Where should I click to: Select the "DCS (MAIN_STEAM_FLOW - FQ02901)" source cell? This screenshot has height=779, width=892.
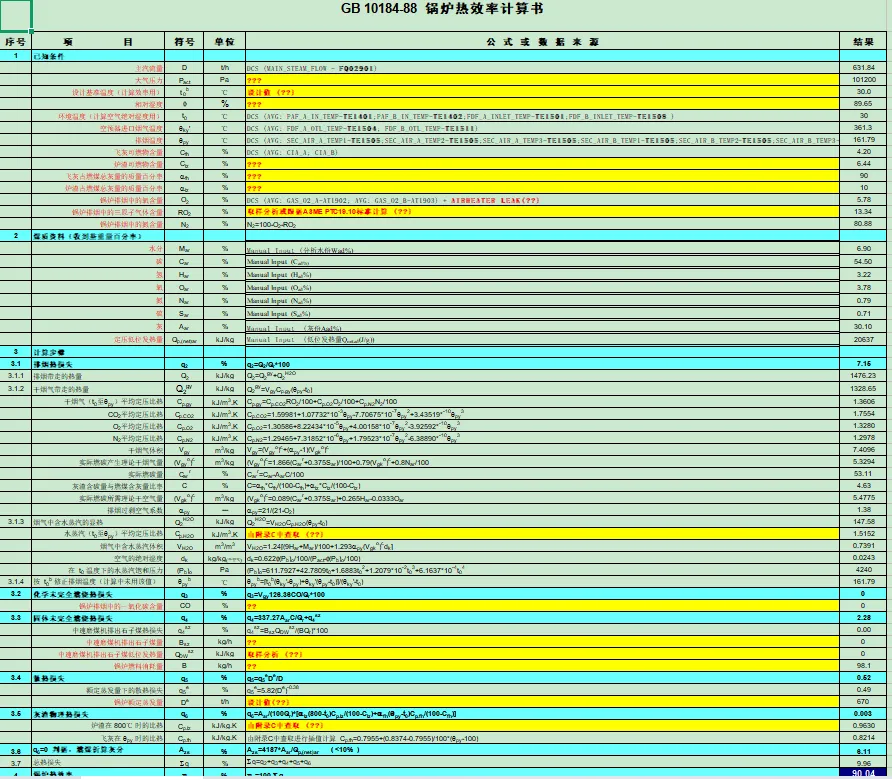(542, 68)
